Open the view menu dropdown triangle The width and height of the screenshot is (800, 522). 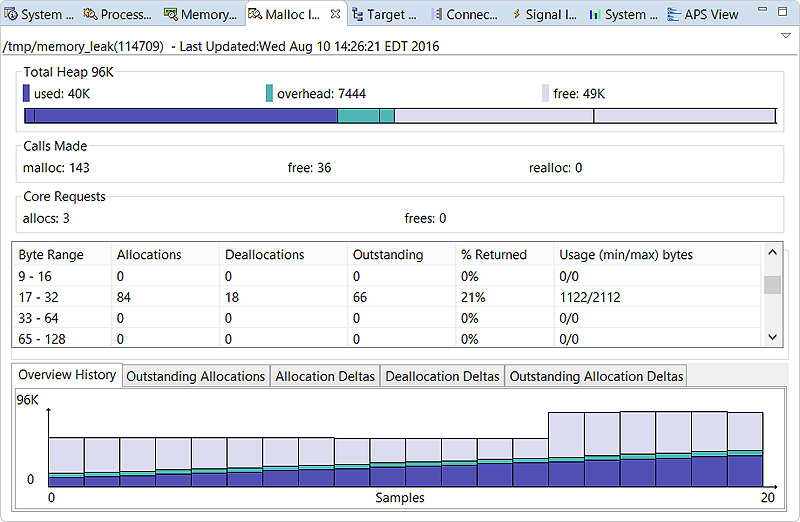pyautogui.click(x=786, y=35)
